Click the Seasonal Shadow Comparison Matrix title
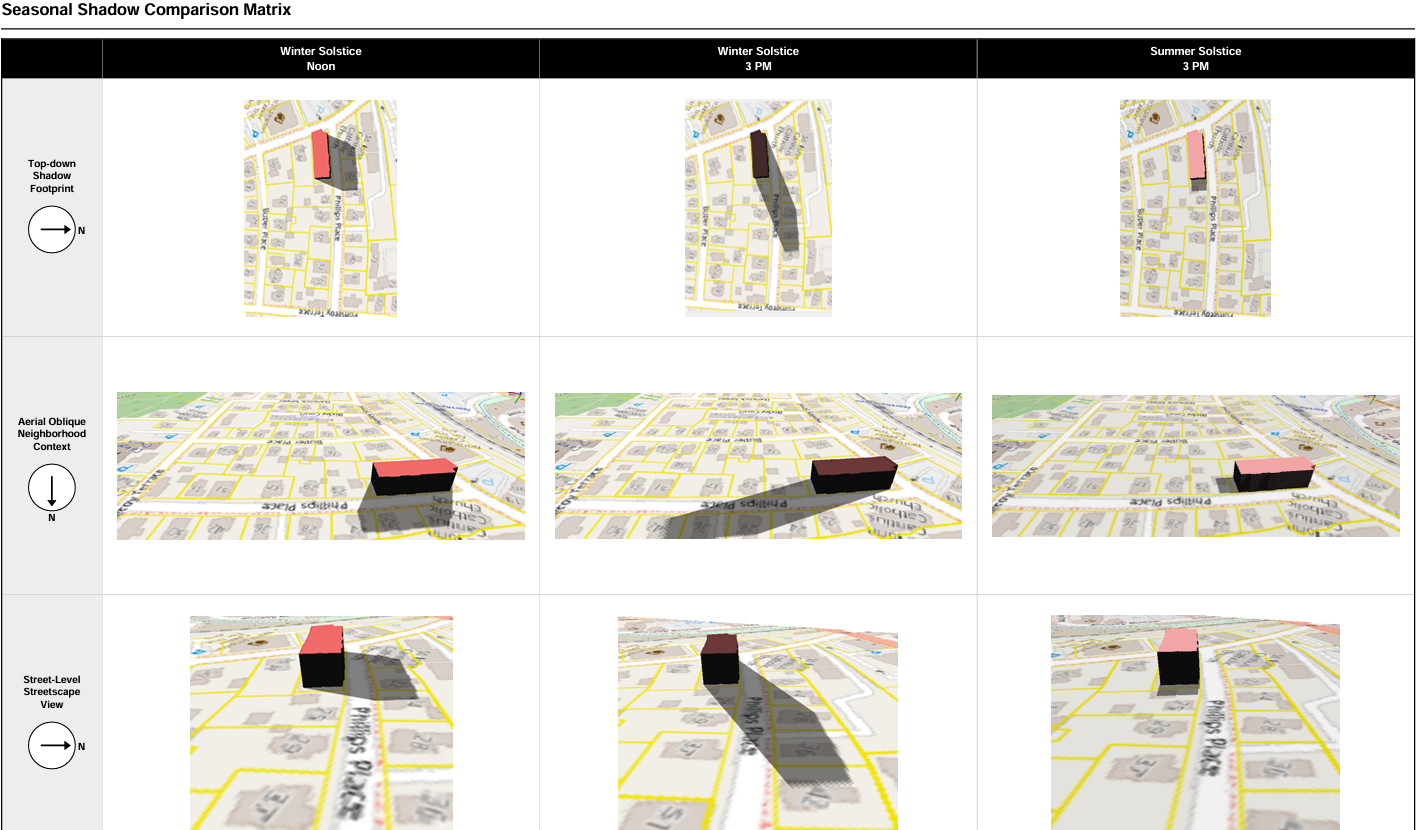The width and height of the screenshot is (1416, 830). point(147,11)
